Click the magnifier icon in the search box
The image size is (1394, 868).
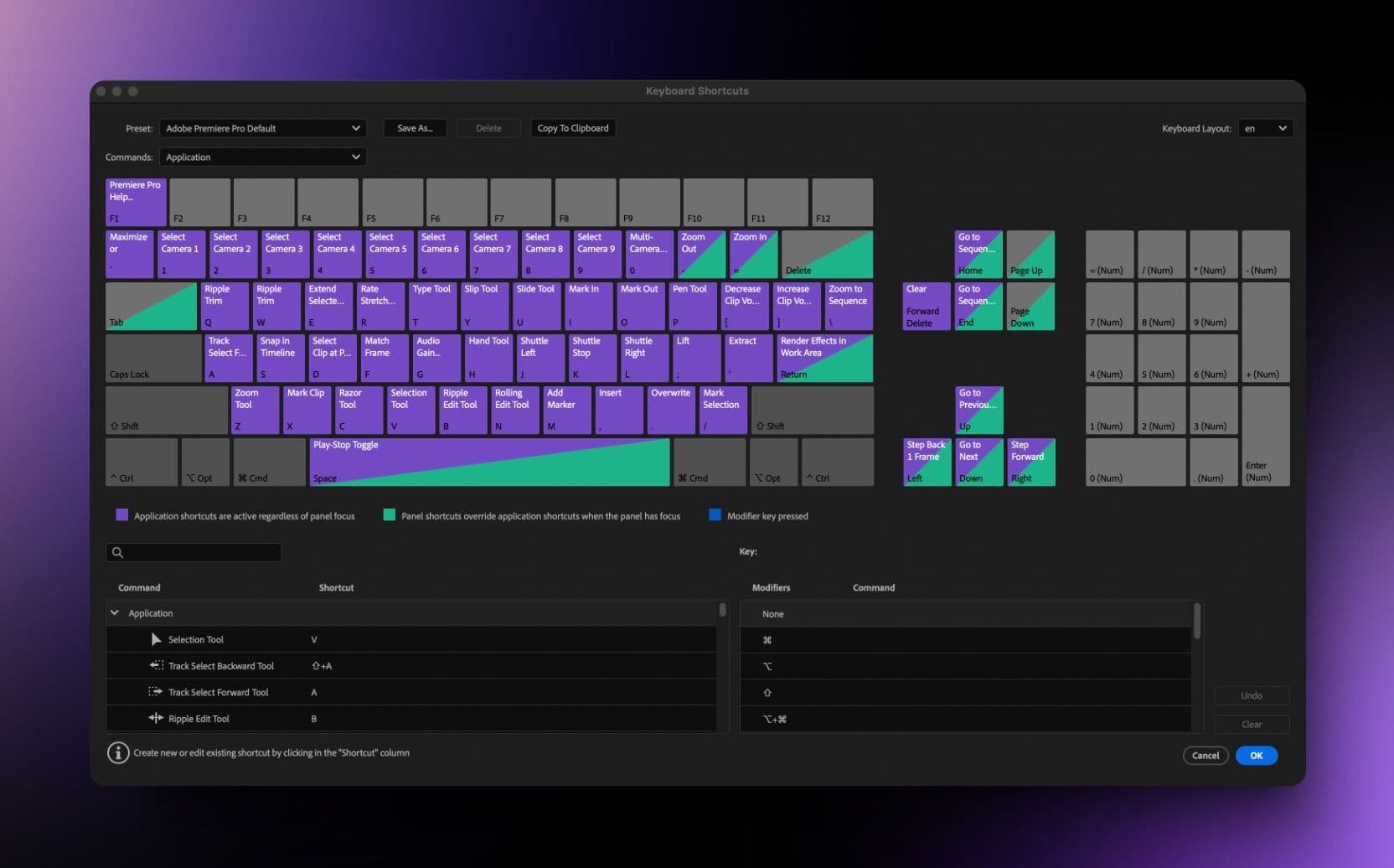click(116, 552)
